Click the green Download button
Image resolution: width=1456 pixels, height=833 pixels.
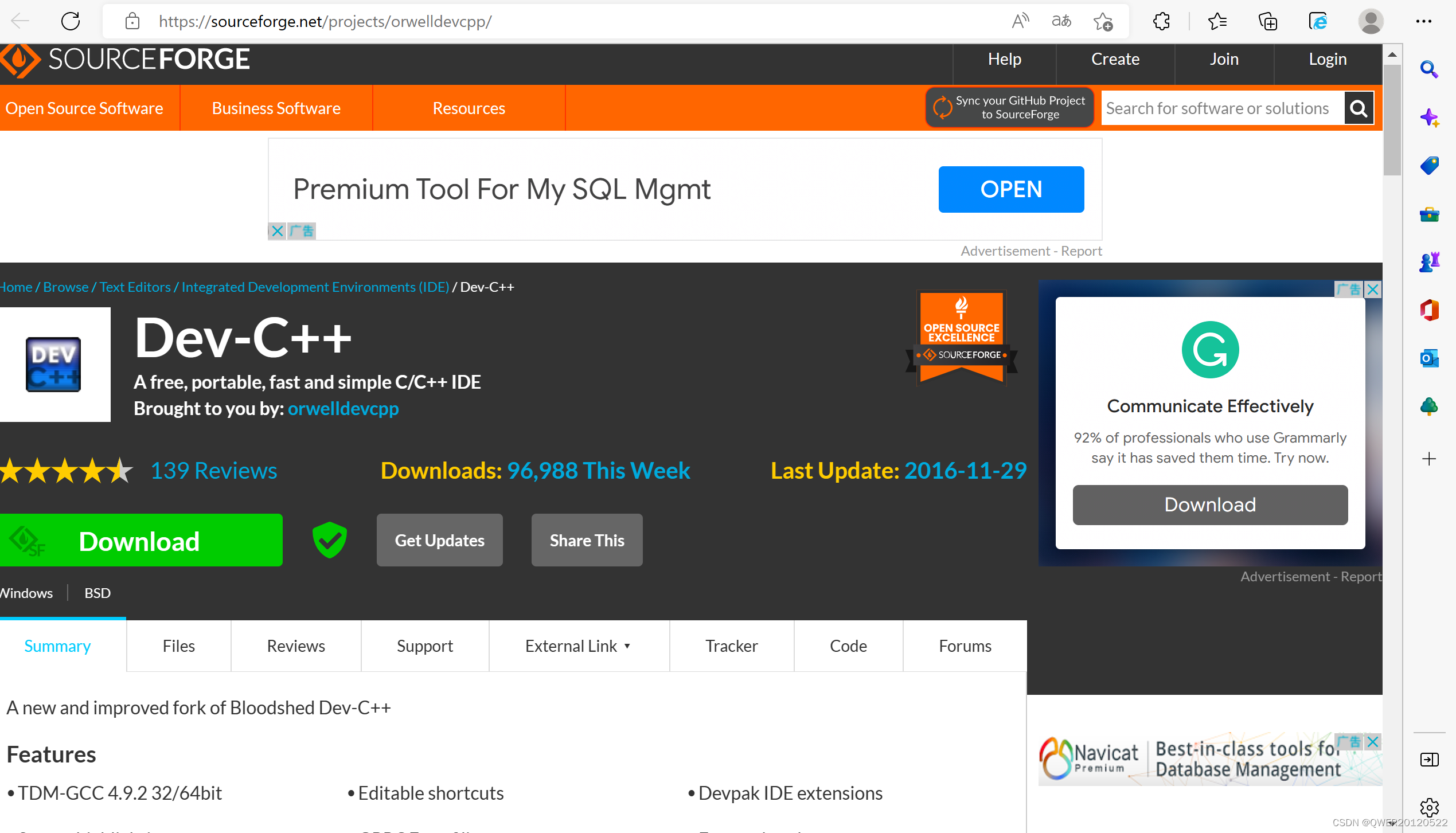pyautogui.click(x=140, y=541)
